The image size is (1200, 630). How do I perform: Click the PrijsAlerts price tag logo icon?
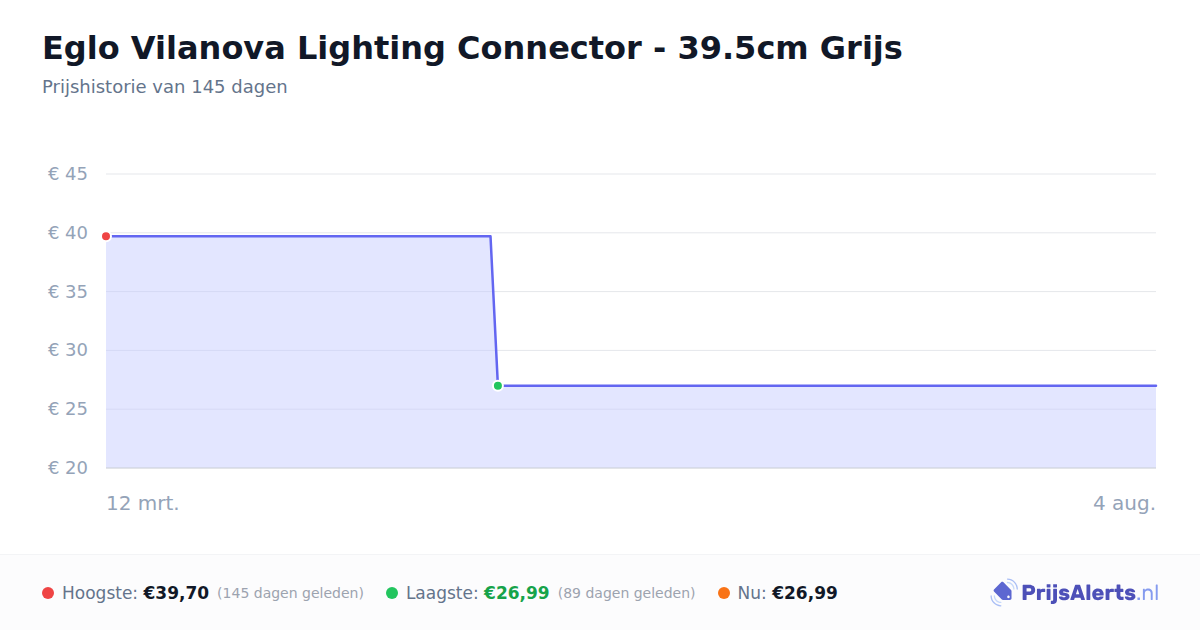point(1003,593)
